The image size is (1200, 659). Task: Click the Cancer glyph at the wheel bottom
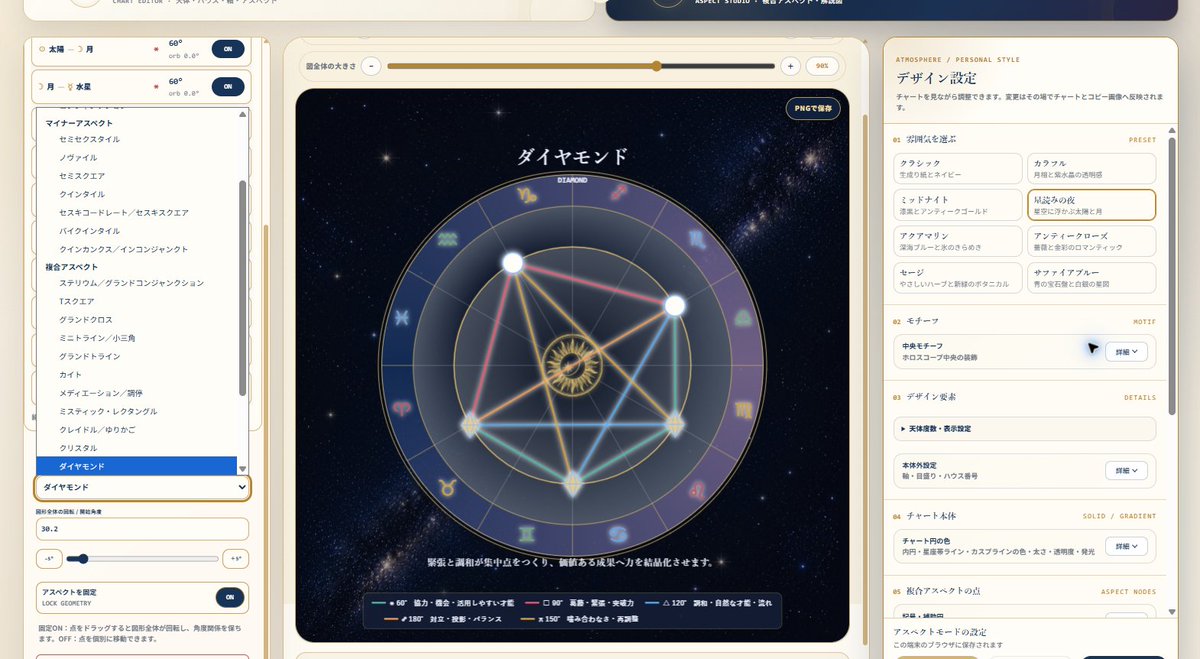[619, 533]
